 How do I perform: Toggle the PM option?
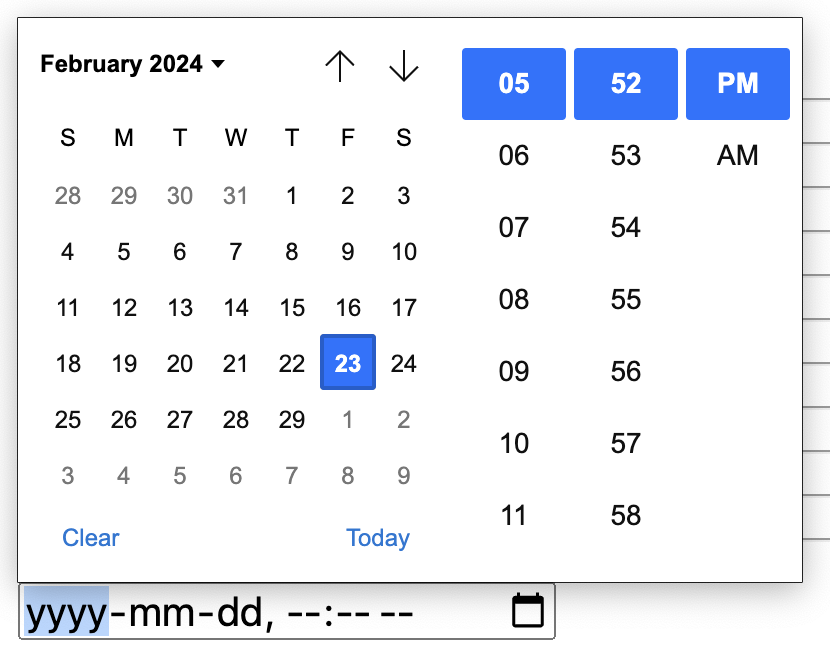[737, 84]
